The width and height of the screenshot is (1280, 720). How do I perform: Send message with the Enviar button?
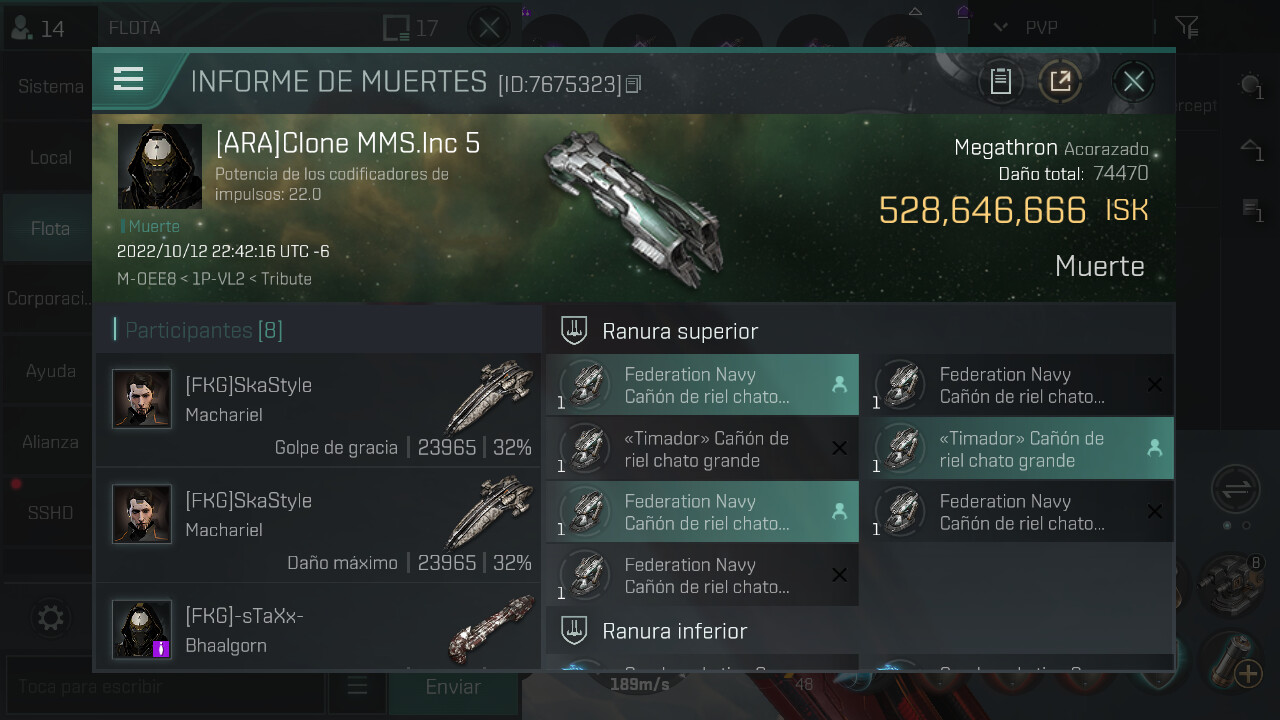tap(453, 686)
